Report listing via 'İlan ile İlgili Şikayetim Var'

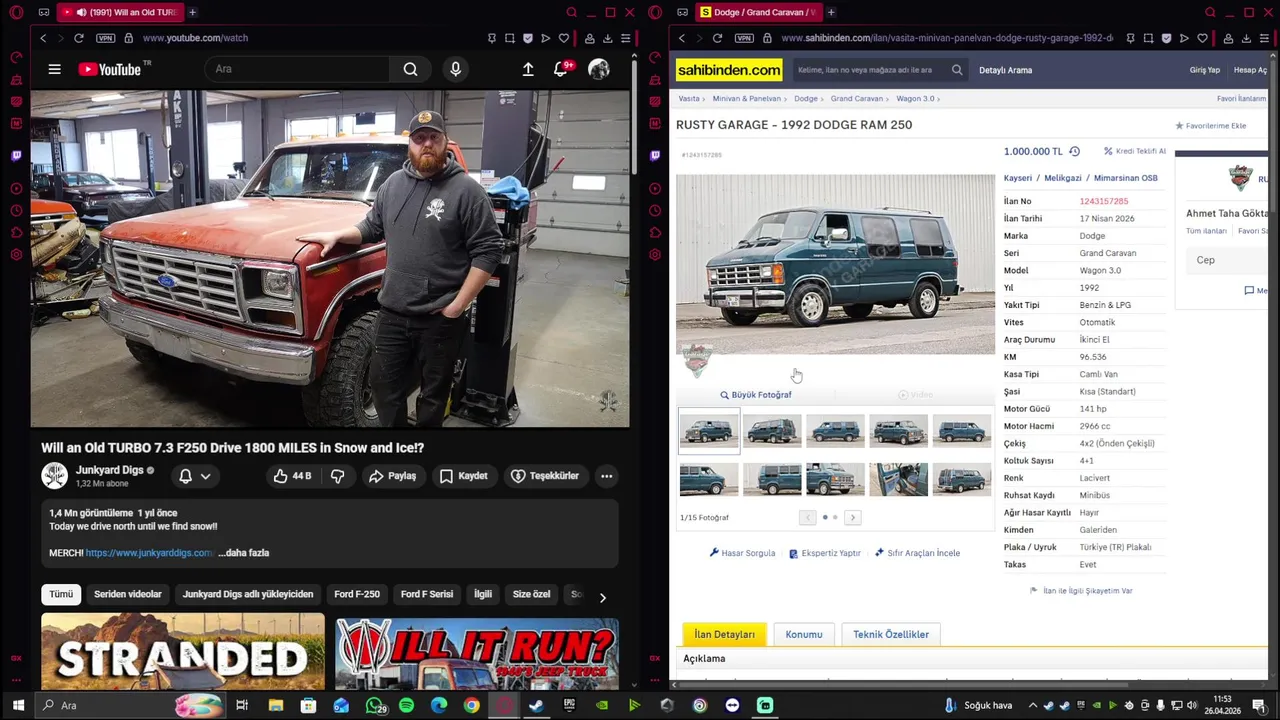click(x=1081, y=591)
